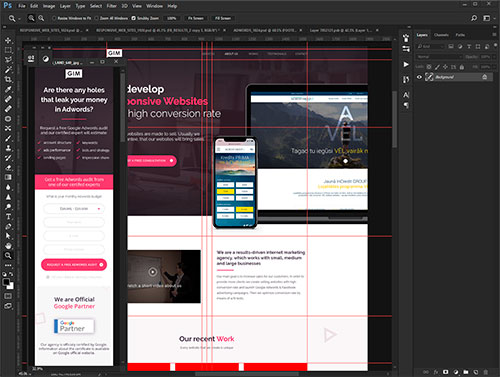Toggle Lock position icon
Screen dimensions: 500x377
point(445,67)
